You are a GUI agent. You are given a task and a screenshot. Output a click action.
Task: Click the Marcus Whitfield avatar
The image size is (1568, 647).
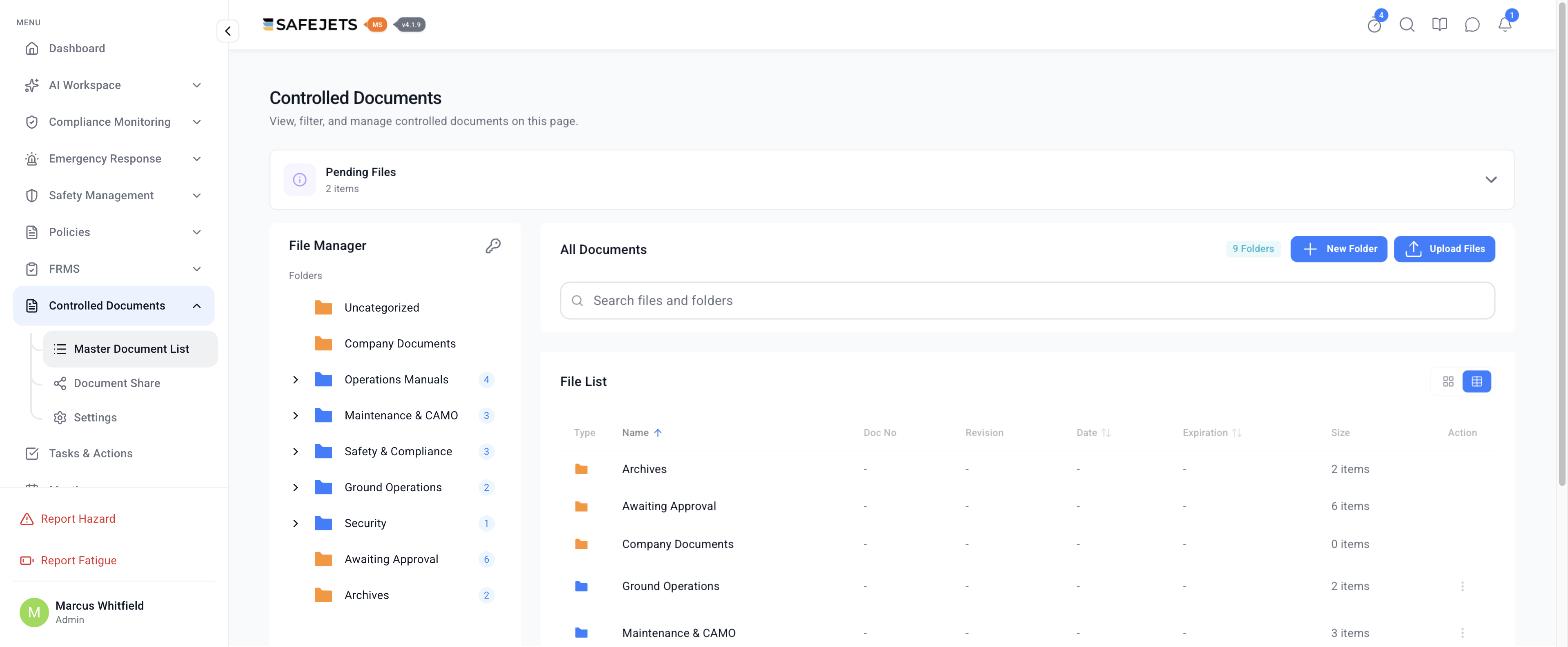pos(34,612)
